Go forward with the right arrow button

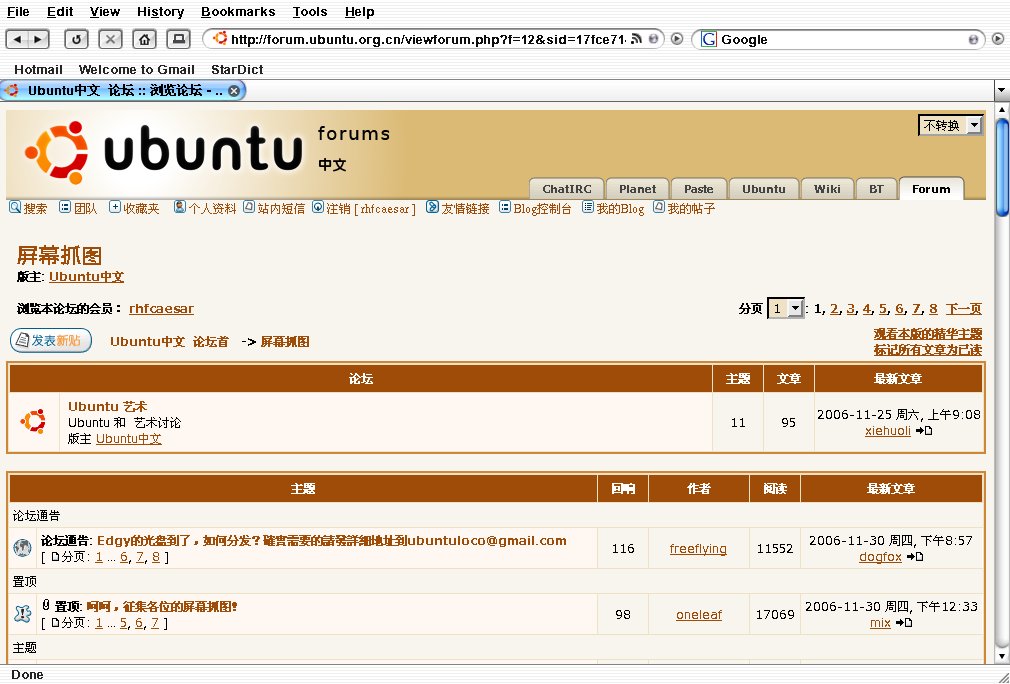click(x=38, y=39)
